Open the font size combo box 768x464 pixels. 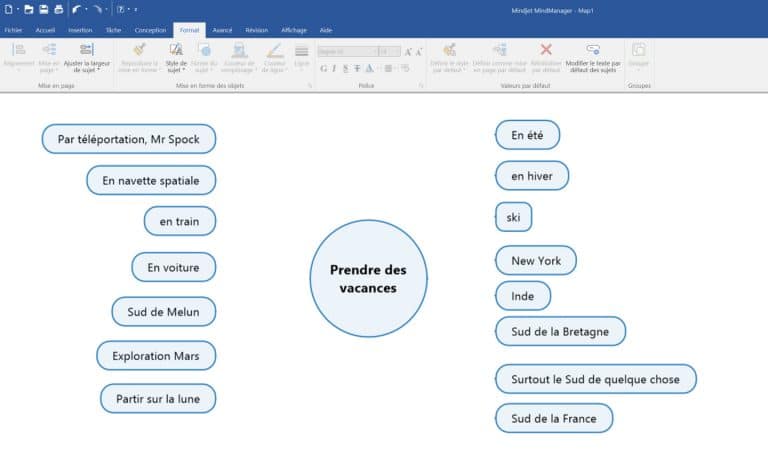pos(389,51)
